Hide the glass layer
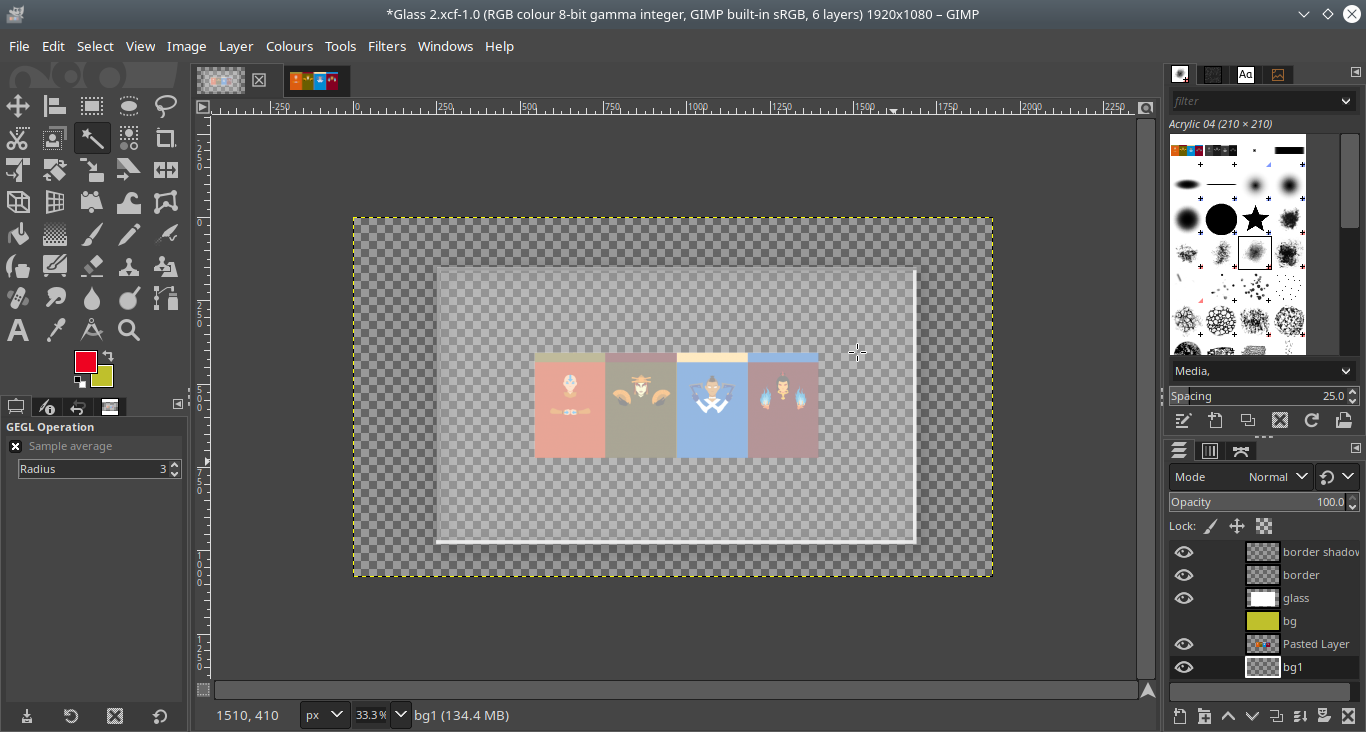 coord(1184,598)
